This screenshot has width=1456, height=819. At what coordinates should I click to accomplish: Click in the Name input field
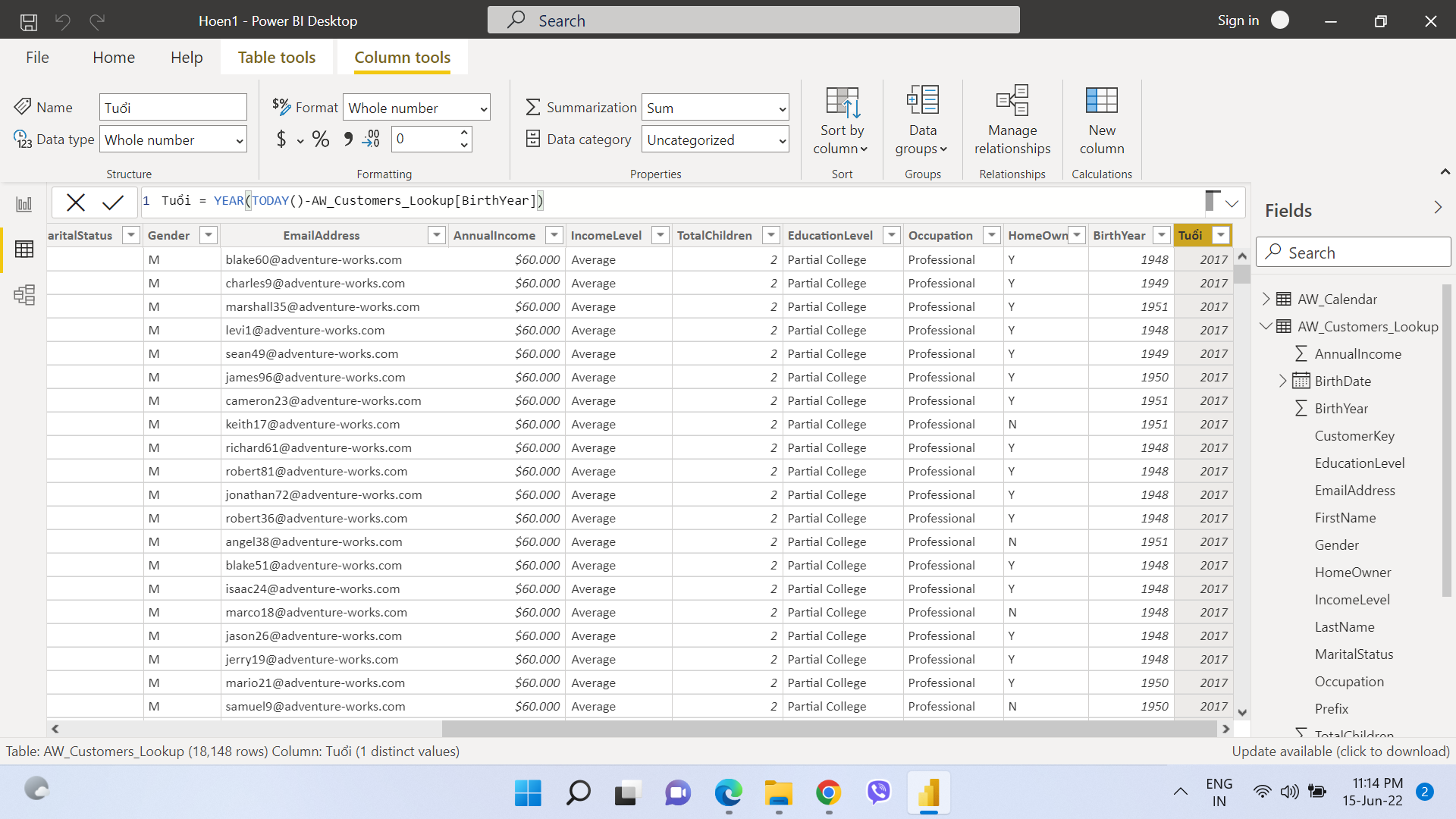click(x=173, y=108)
